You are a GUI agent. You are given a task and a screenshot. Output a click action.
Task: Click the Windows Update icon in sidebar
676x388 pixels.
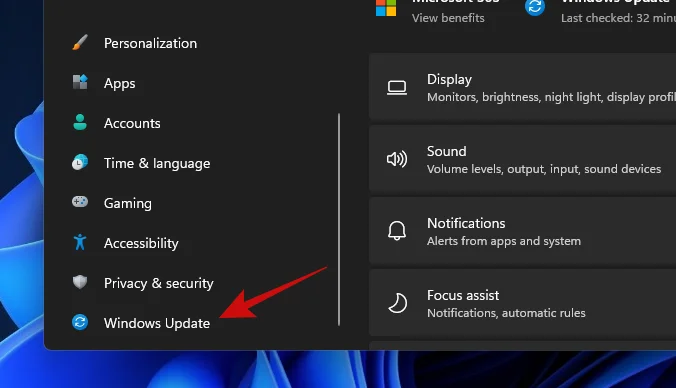tap(80, 322)
